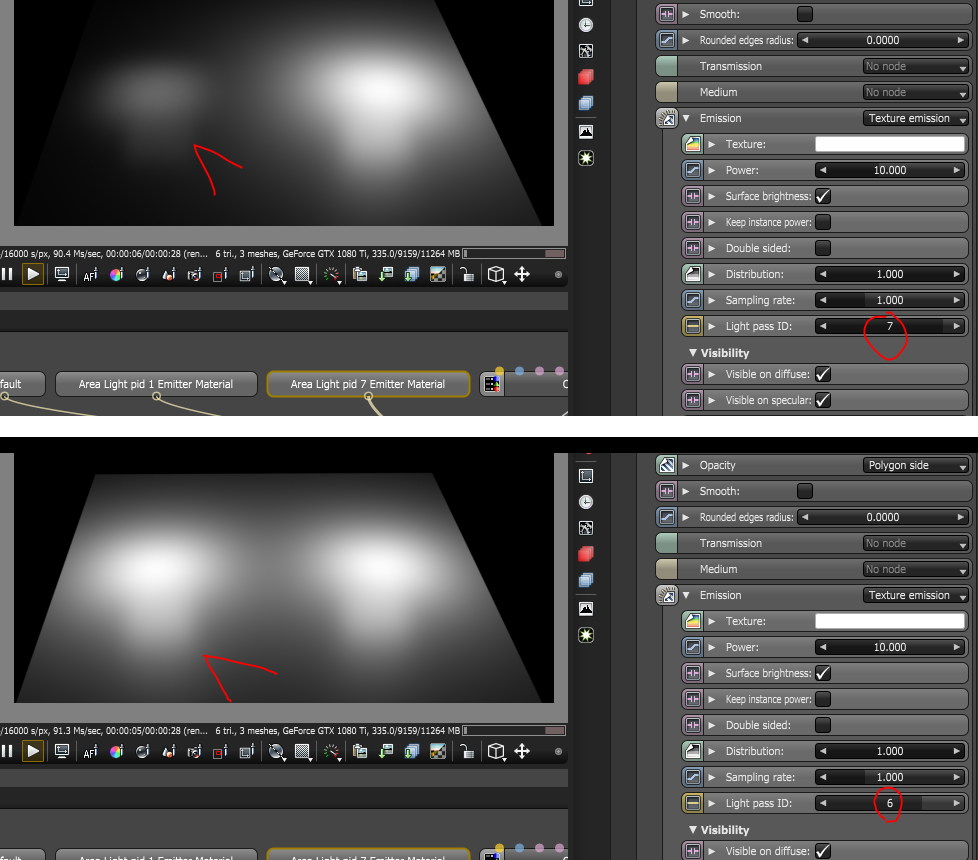Increase Power value arrow in the upper panel
Image resolution: width=978 pixels, height=860 pixels.
pos(956,170)
